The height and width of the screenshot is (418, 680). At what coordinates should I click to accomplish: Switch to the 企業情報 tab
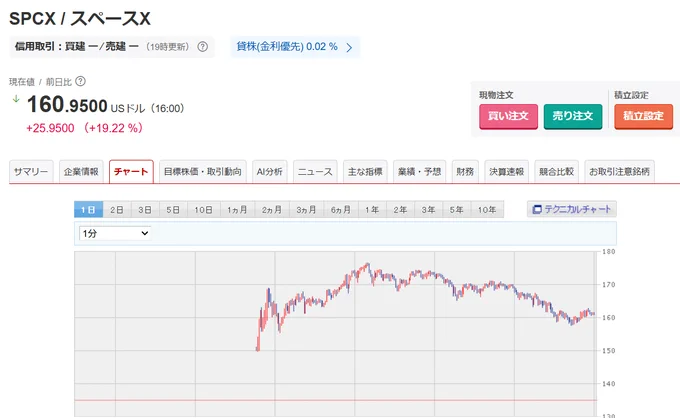[x=81, y=172]
